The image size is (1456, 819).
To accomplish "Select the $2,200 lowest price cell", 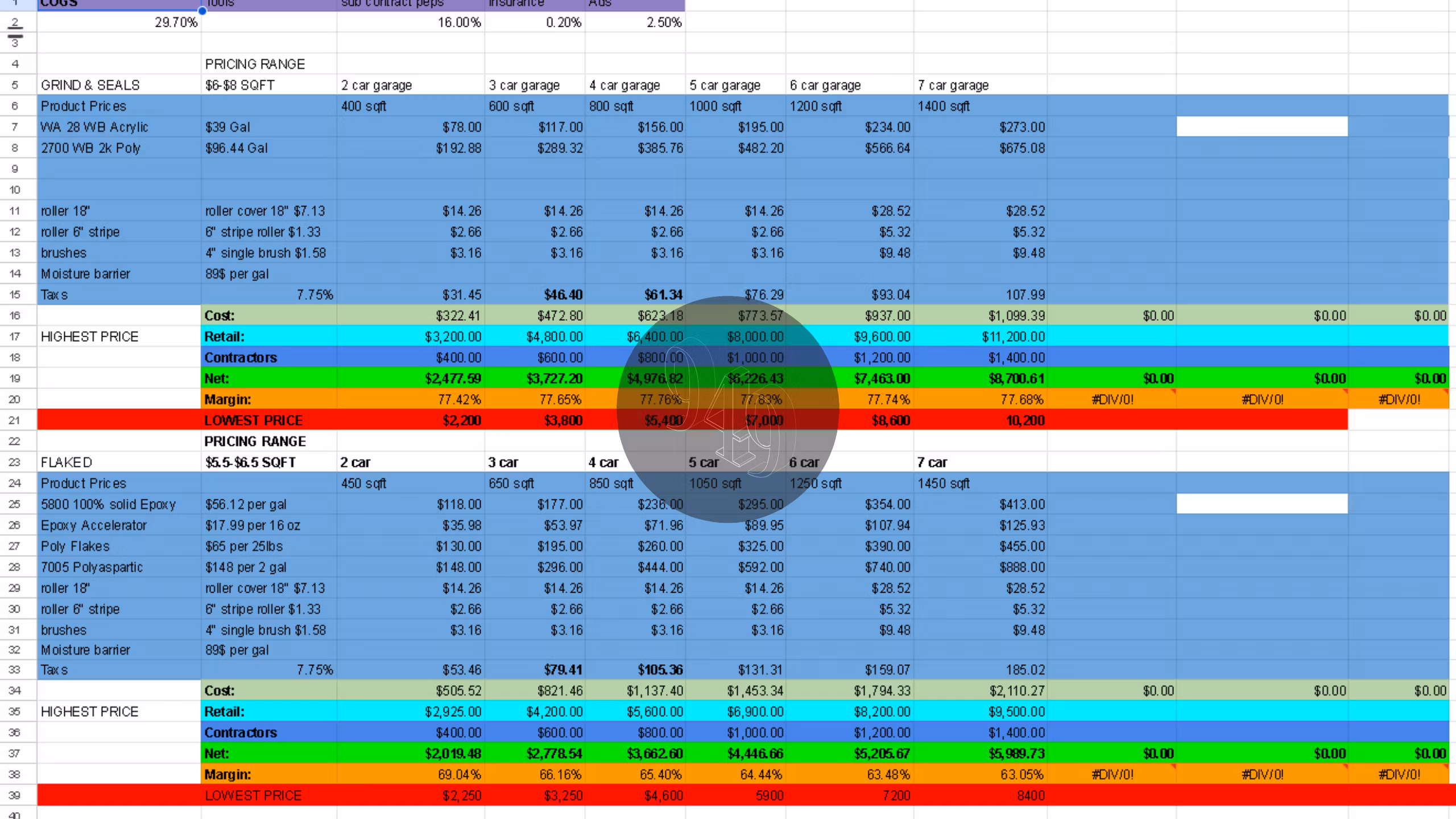I will coord(411,421).
